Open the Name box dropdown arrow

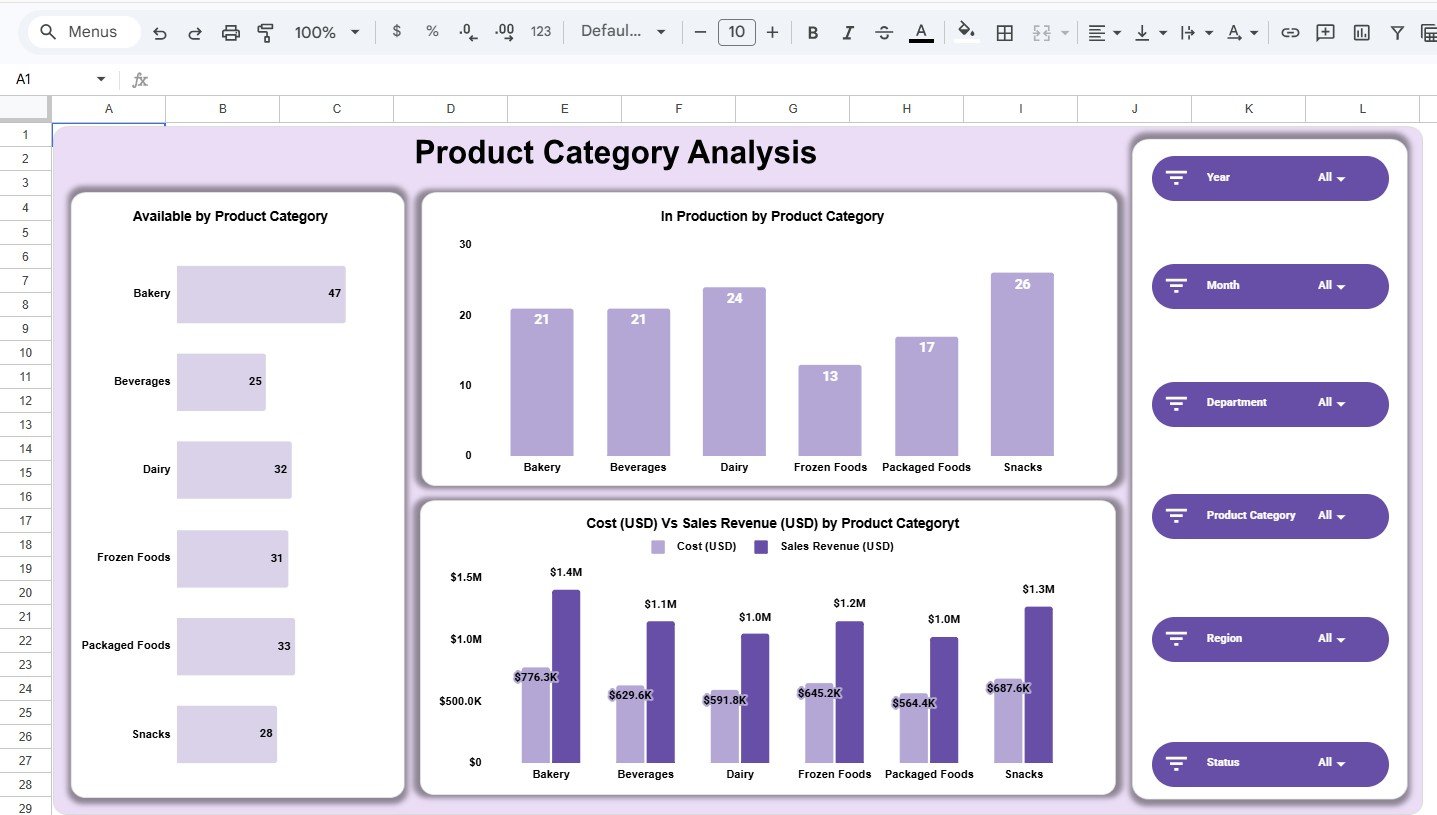point(101,79)
